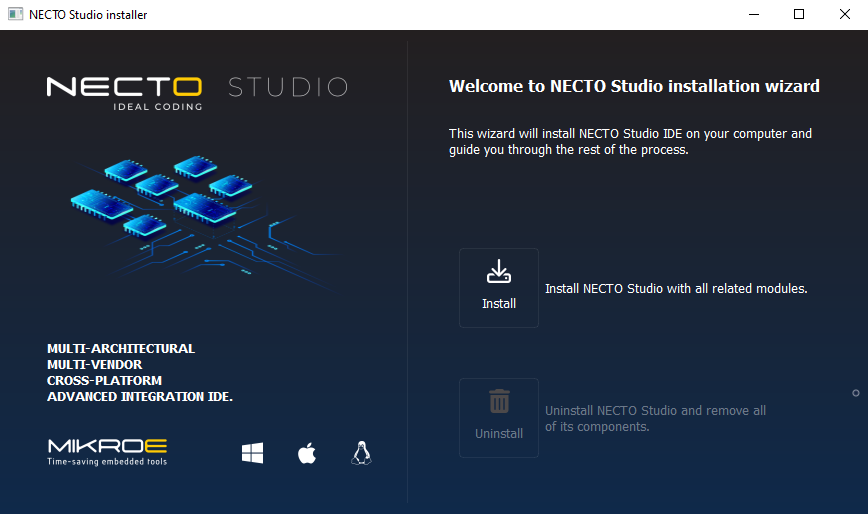Click the MIKROE logo
Viewport: 868px width, 514px height.
107,451
